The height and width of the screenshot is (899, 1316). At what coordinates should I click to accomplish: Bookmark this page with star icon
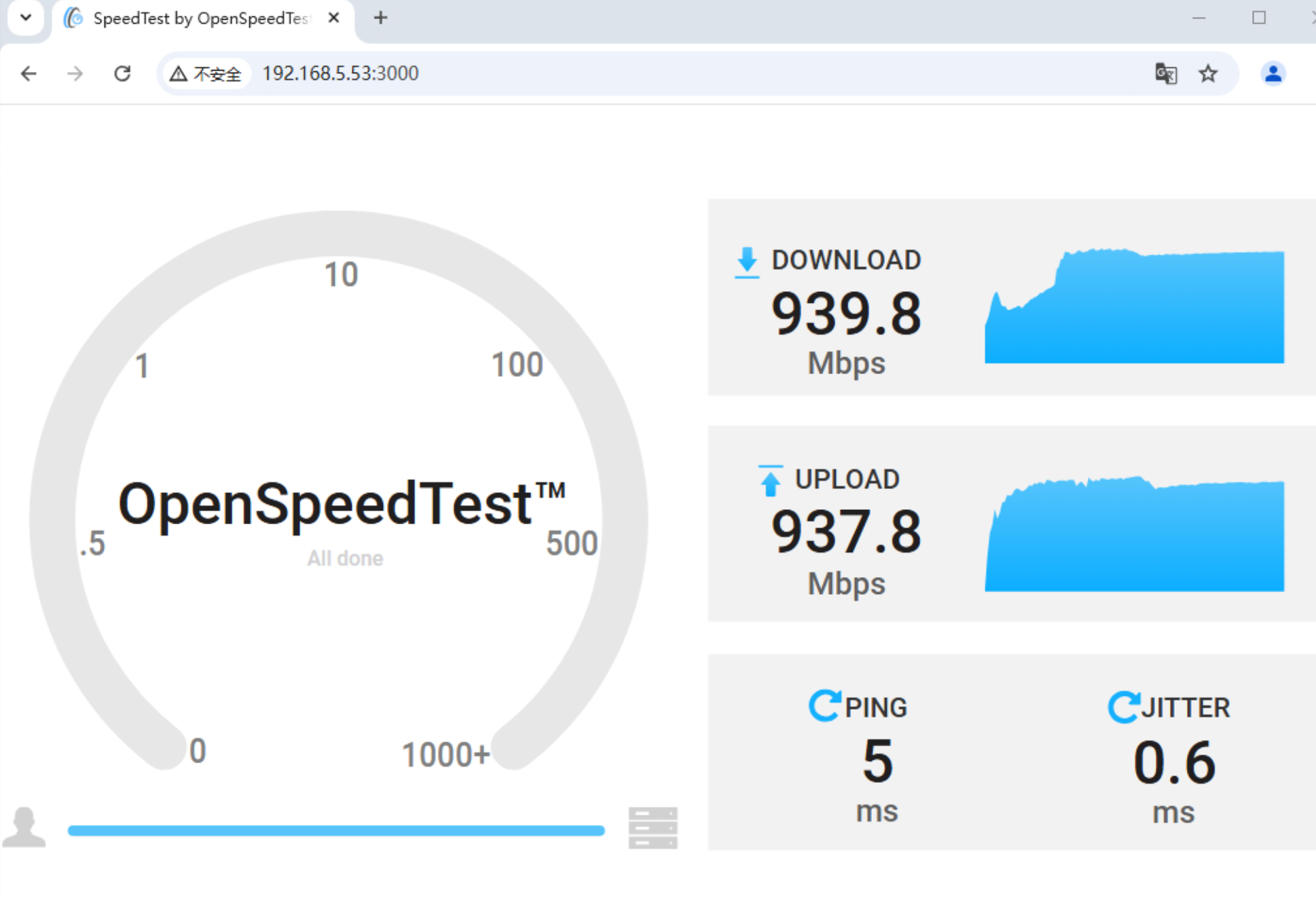1208,73
